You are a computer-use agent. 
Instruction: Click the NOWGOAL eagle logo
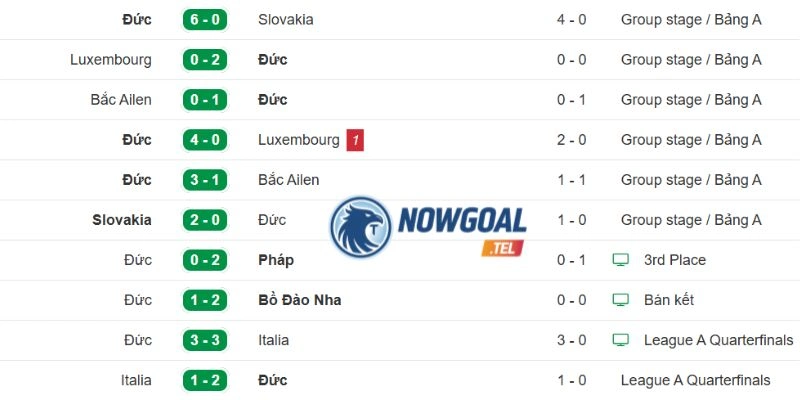click(361, 228)
